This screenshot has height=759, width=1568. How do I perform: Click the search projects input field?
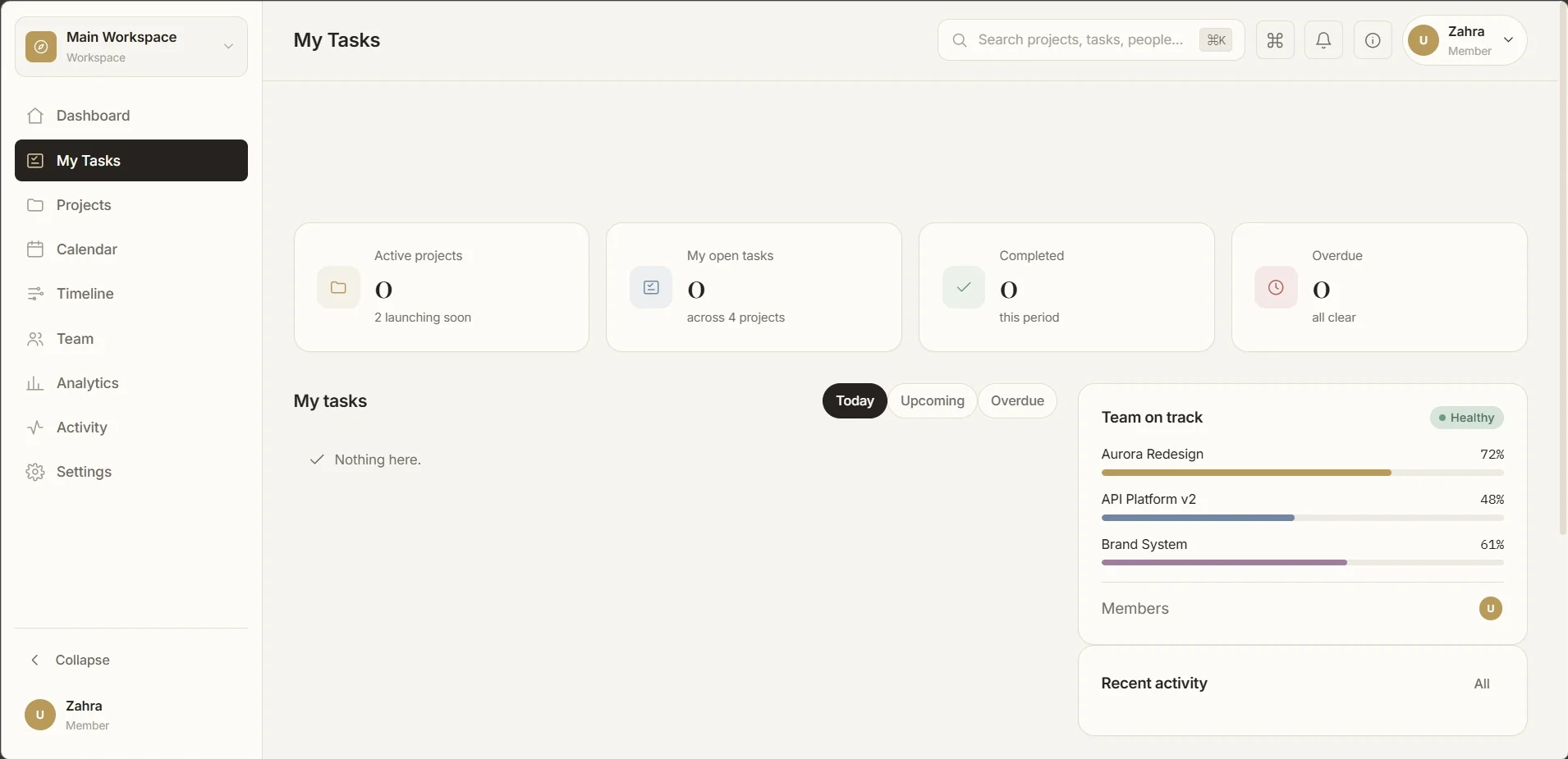pos(1091,40)
